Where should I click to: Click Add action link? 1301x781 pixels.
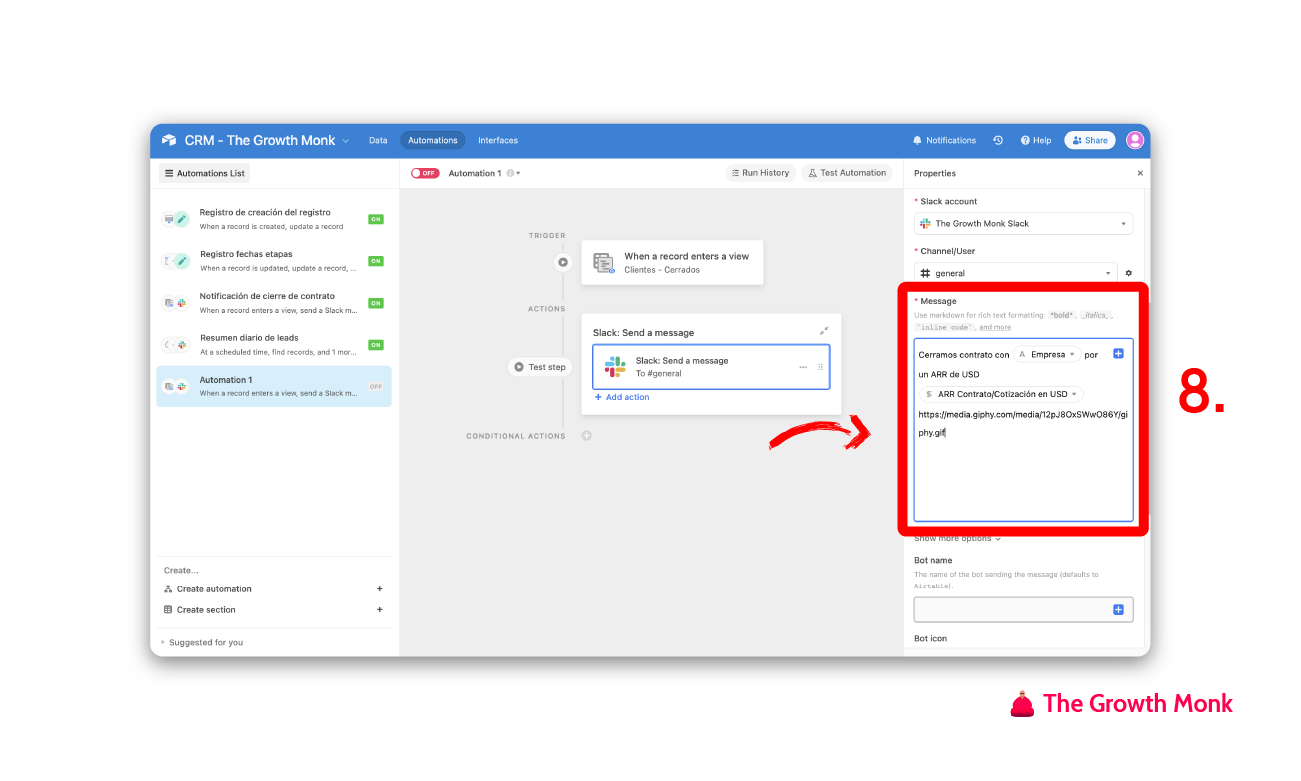pos(622,397)
